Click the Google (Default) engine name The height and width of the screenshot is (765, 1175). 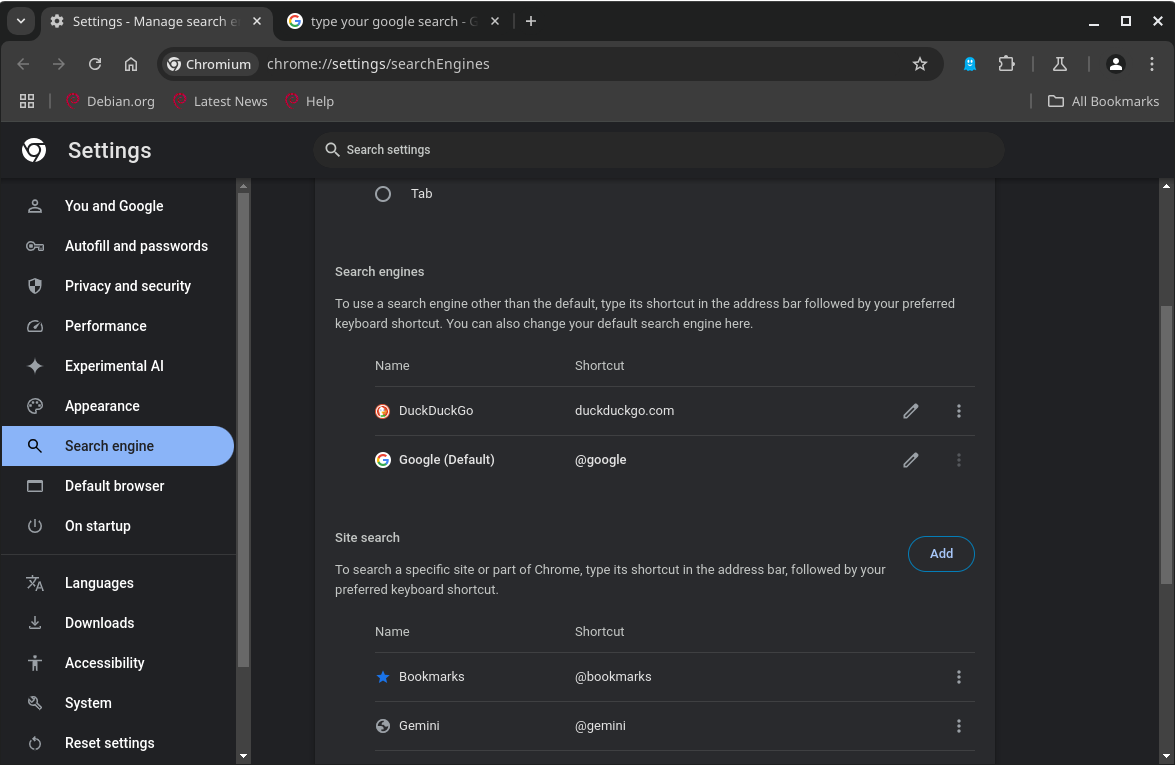point(447,460)
